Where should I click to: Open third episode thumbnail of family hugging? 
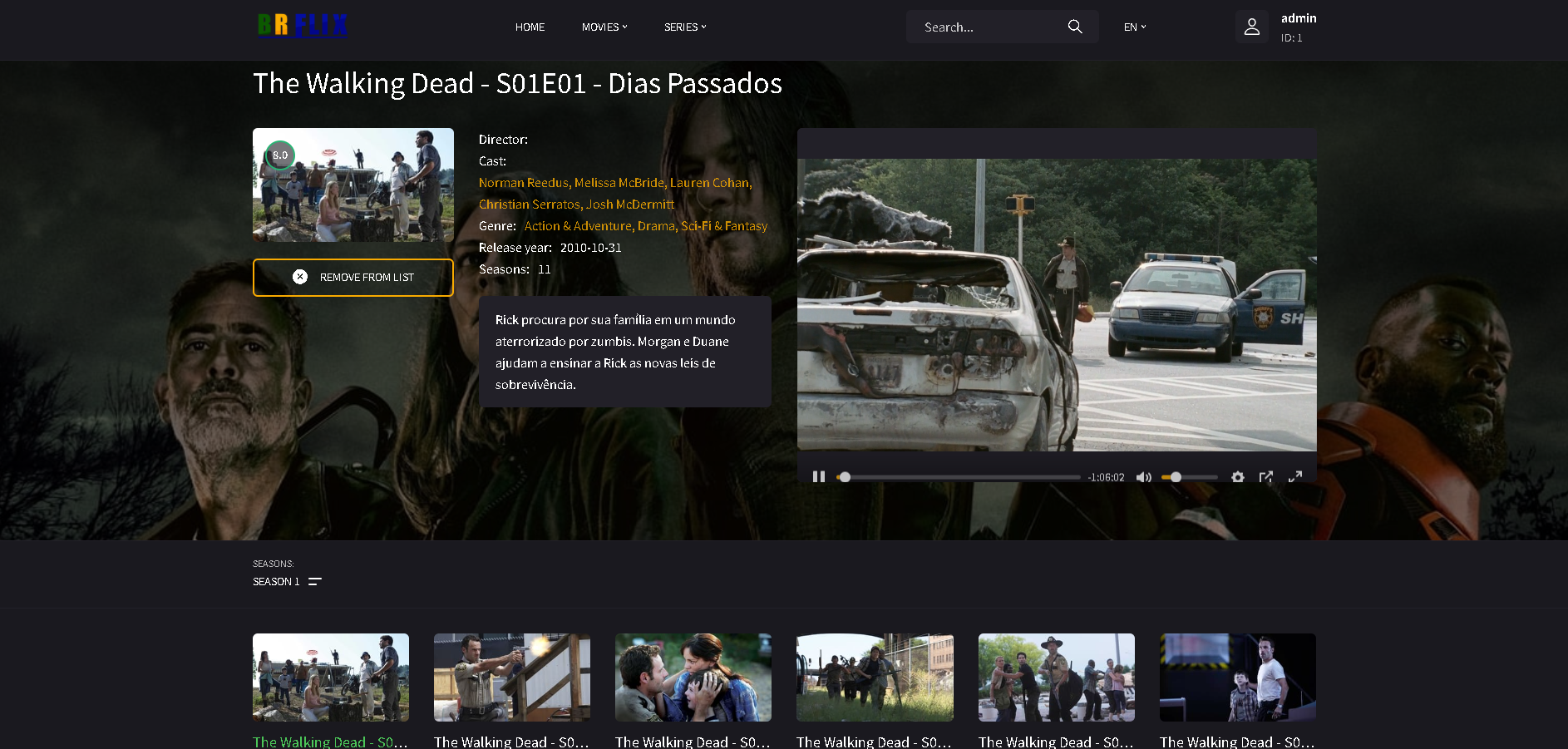pyautogui.click(x=693, y=678)
